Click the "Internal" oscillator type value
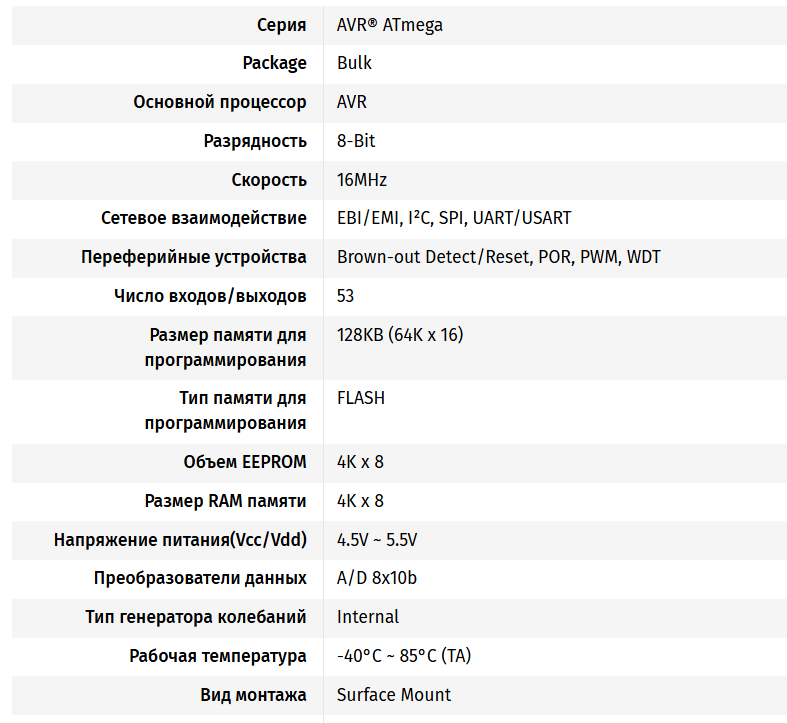This screenshot has width=787, height=723. coord(368,617)
